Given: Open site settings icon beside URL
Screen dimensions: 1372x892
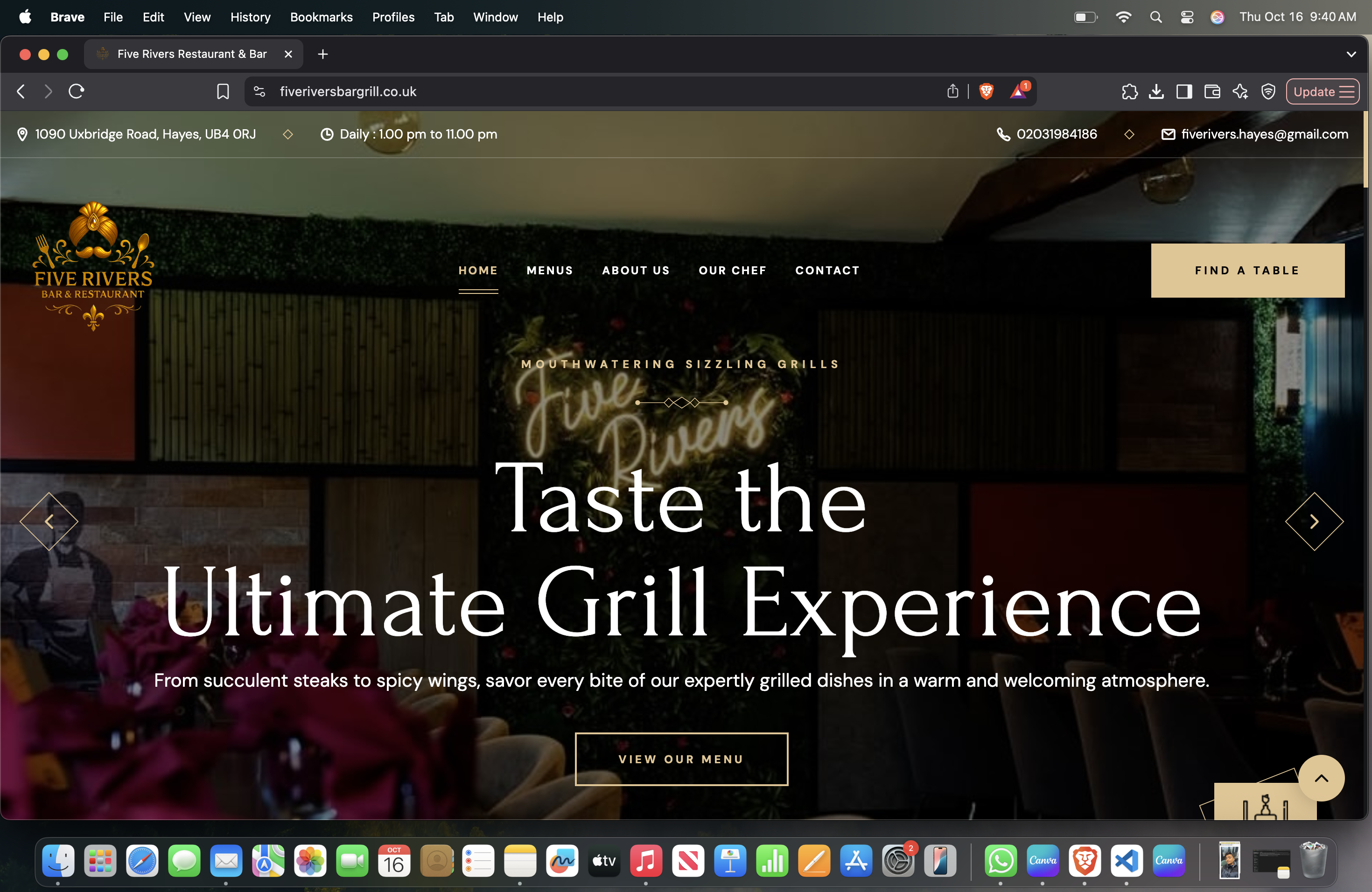Looking at the screenshot, I should 259,91.
